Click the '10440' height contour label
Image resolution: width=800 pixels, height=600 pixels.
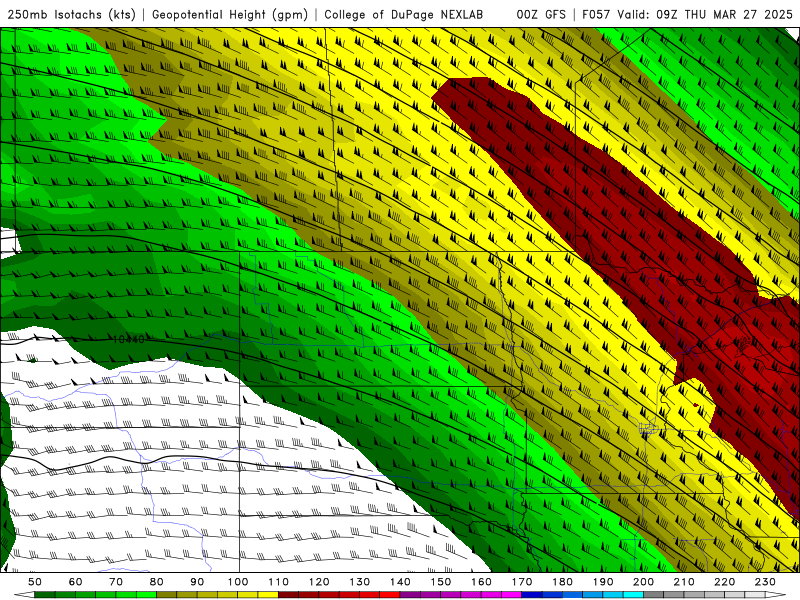click(x=128, y=339)
